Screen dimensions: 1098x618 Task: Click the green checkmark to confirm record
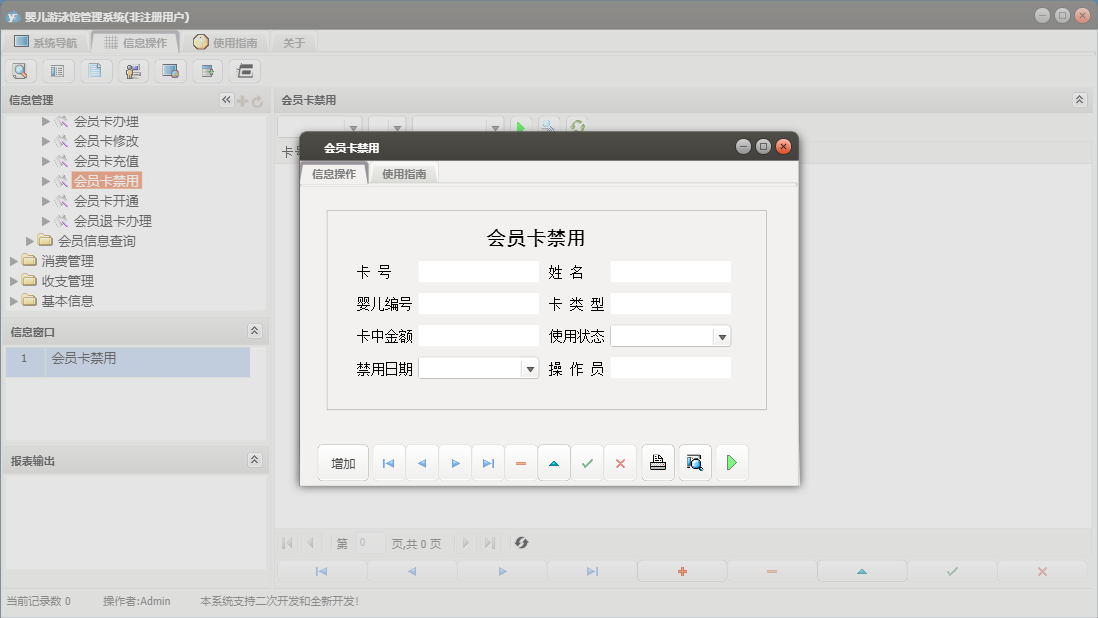588,462
